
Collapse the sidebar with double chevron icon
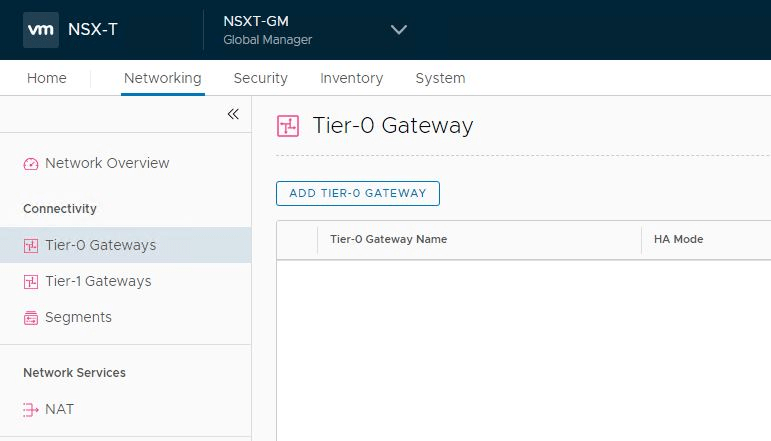(233, 114)
